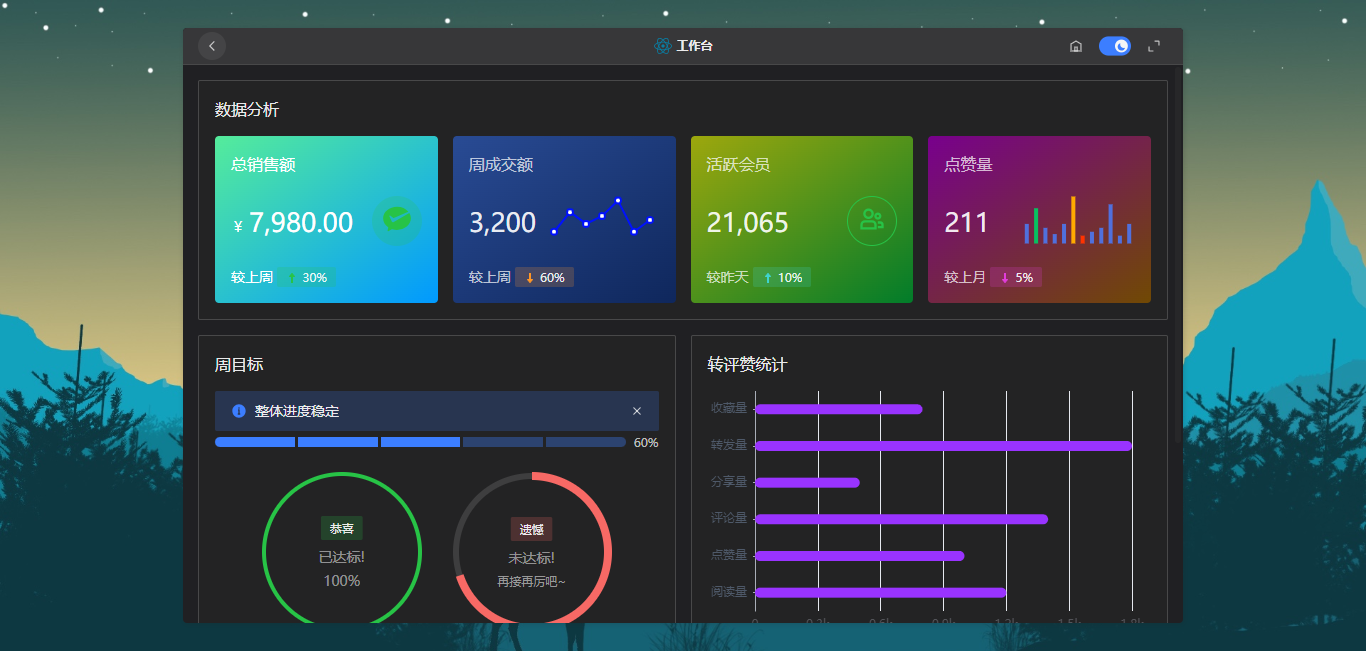
Task: Dismiss the 整体进度稳定 alert
Action: 637,411
